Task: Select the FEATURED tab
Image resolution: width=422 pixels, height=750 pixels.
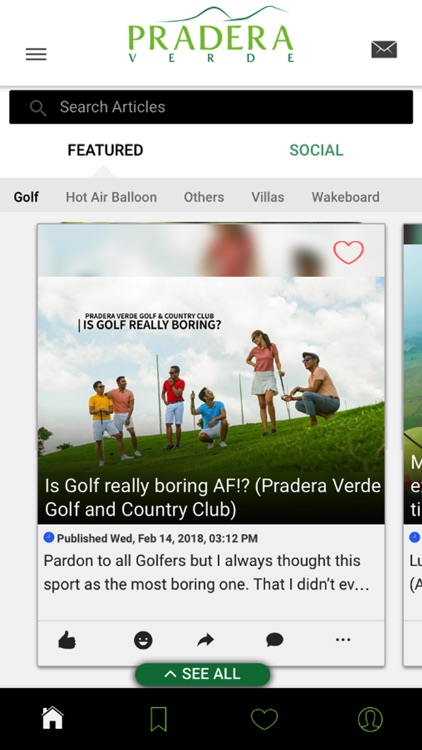Action: [x=105, y=150]
